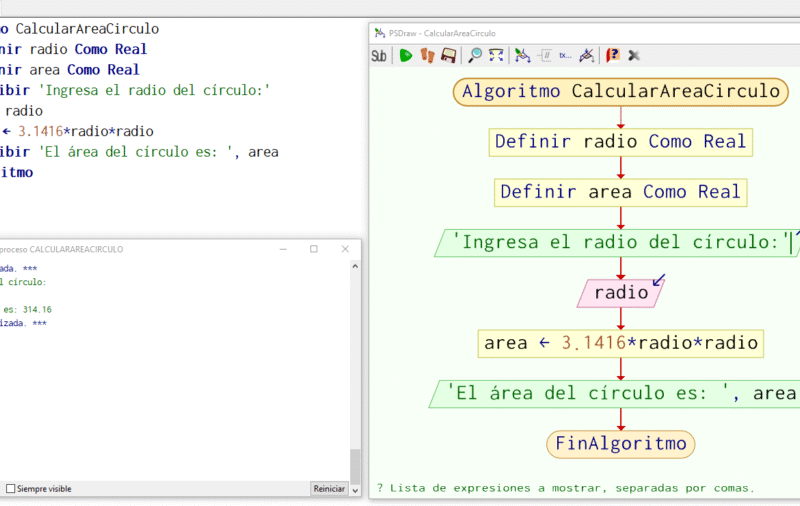Image resolution: width=800 pixels, height=506 pixels.
Task: Open help with the question mark icon
Action: (613, 56)
